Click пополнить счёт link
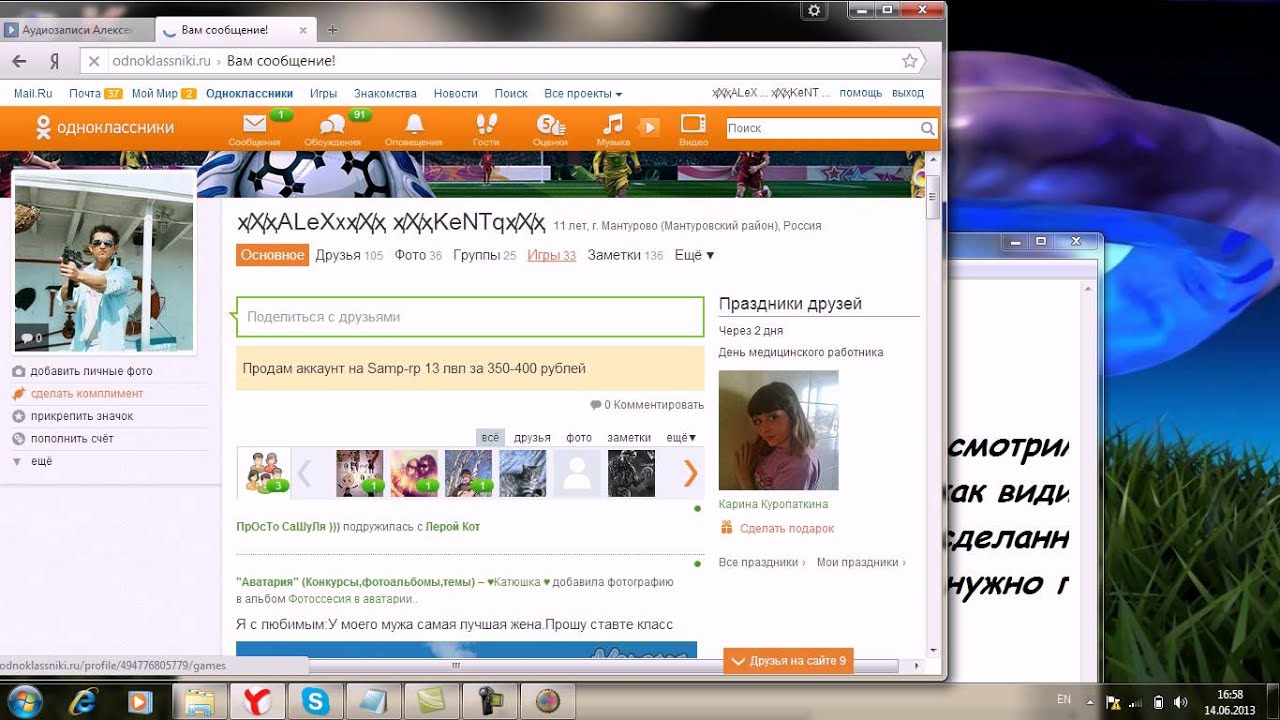This screenshot has height=720, width=1280. pyautogui.click(x=72, y=438)
